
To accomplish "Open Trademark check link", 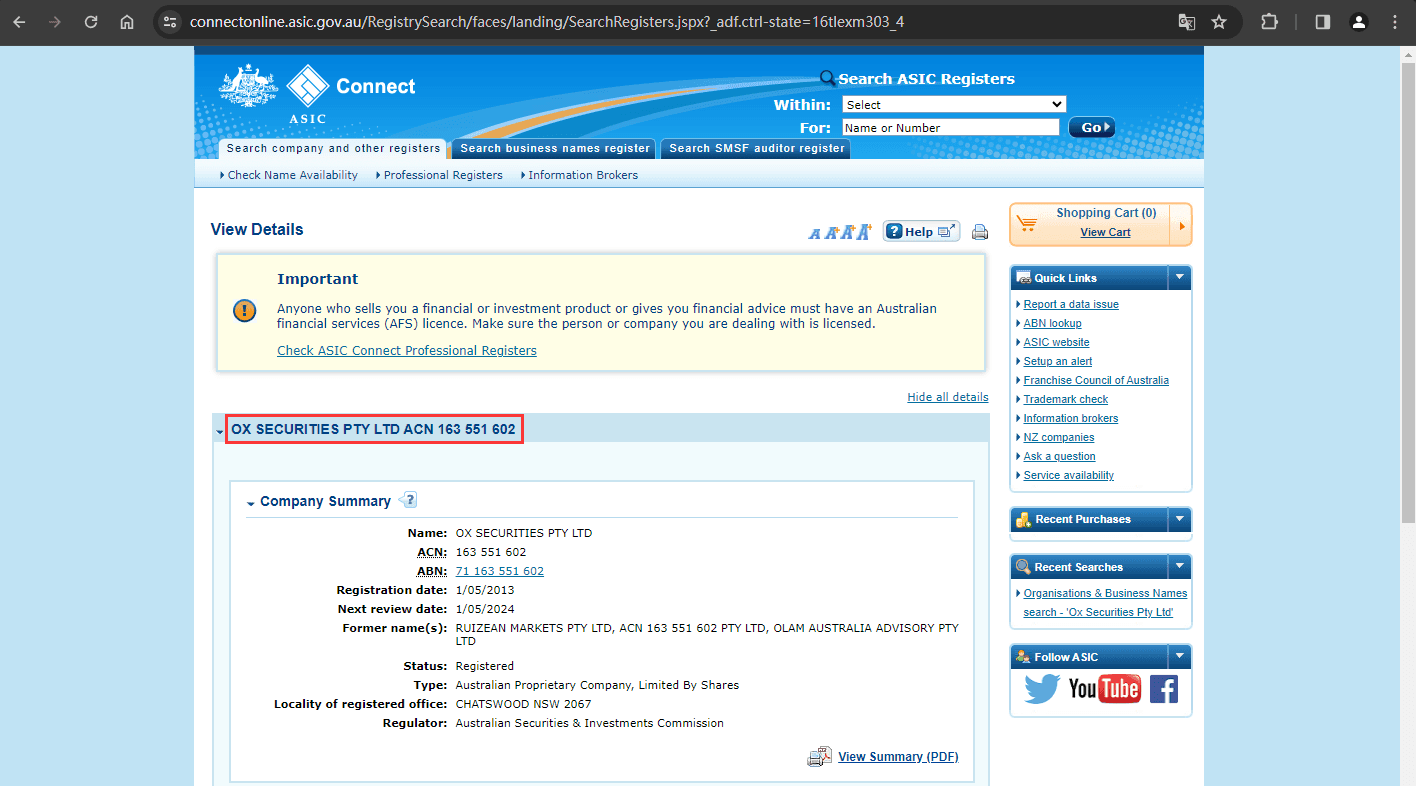I will coord(1066,399).
